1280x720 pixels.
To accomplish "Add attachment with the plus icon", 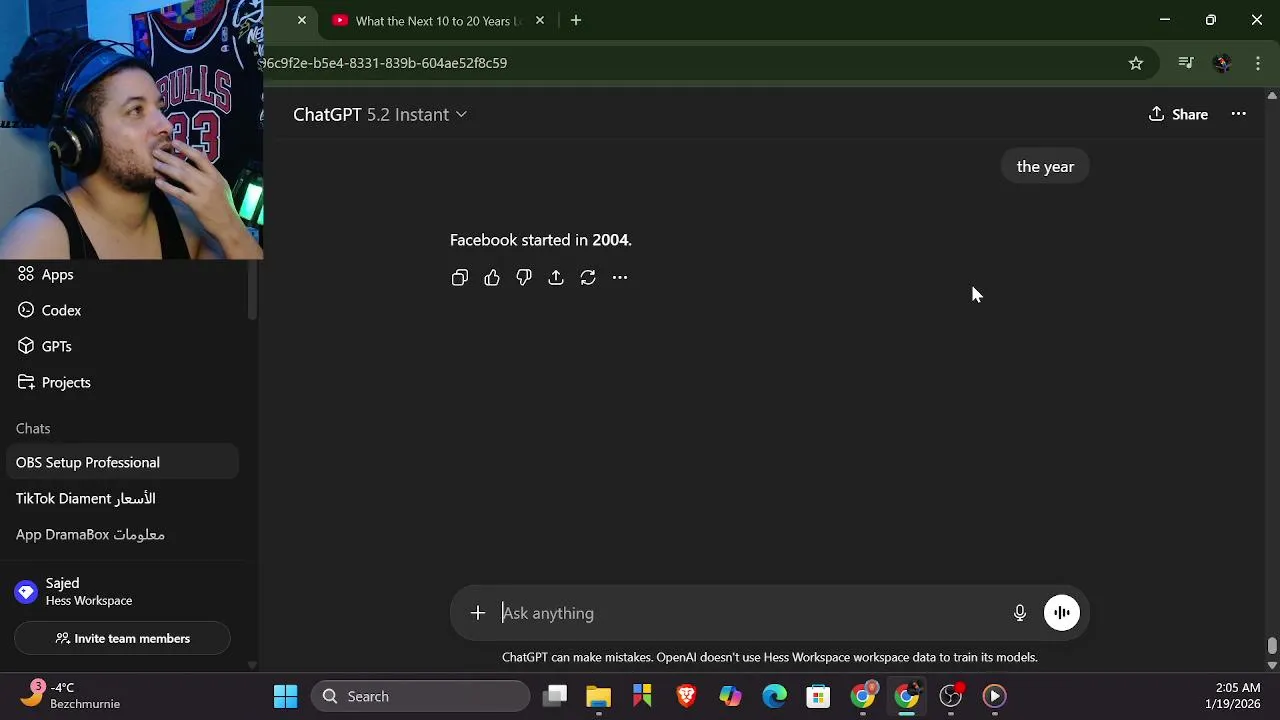I will pos(478,613).
